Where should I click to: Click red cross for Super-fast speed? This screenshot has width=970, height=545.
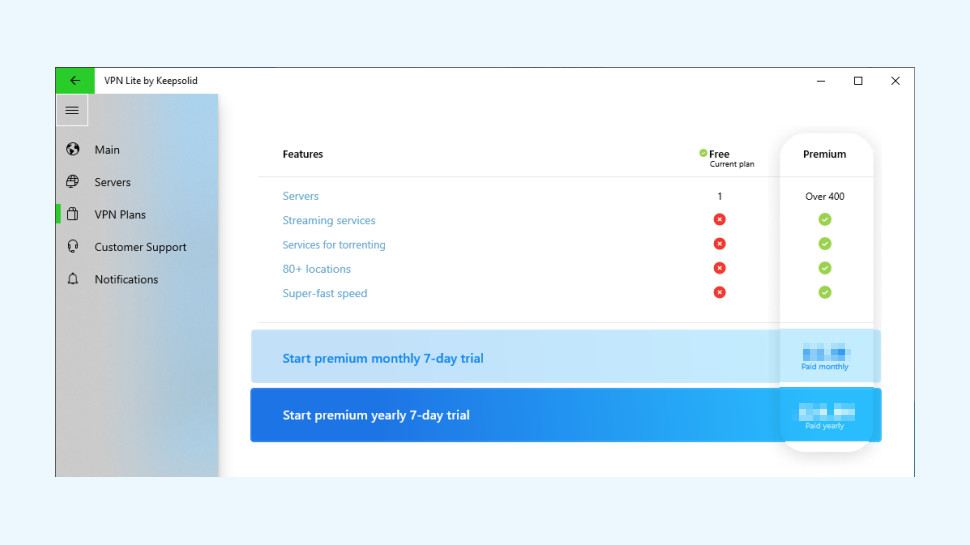(719, 292)
